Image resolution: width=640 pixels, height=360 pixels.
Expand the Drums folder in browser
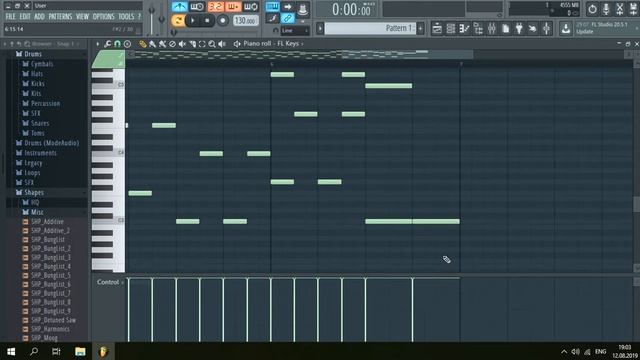[x=33, y=54]
